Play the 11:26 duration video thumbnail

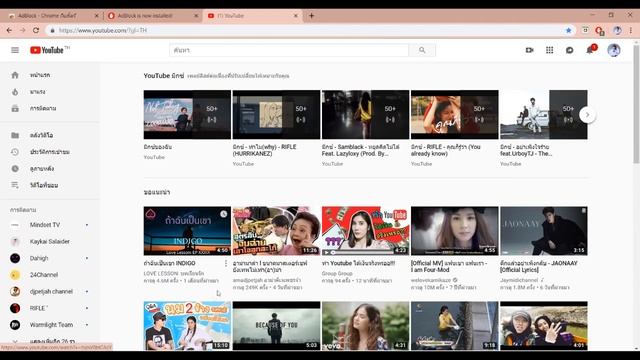click(276, 231)
